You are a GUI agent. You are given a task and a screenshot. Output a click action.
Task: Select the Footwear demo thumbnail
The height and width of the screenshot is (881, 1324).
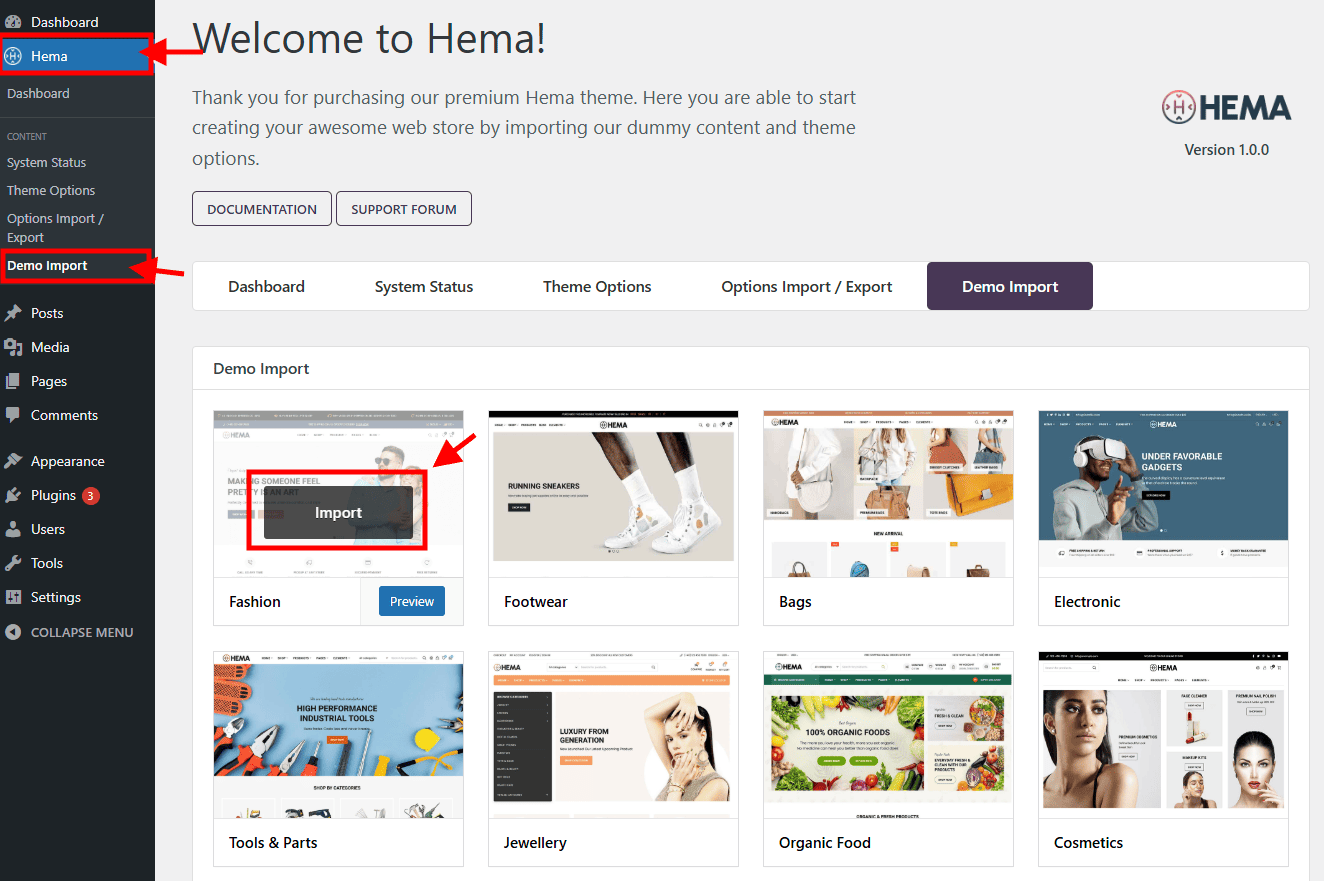pyautogui.click(x=613, y=493)
